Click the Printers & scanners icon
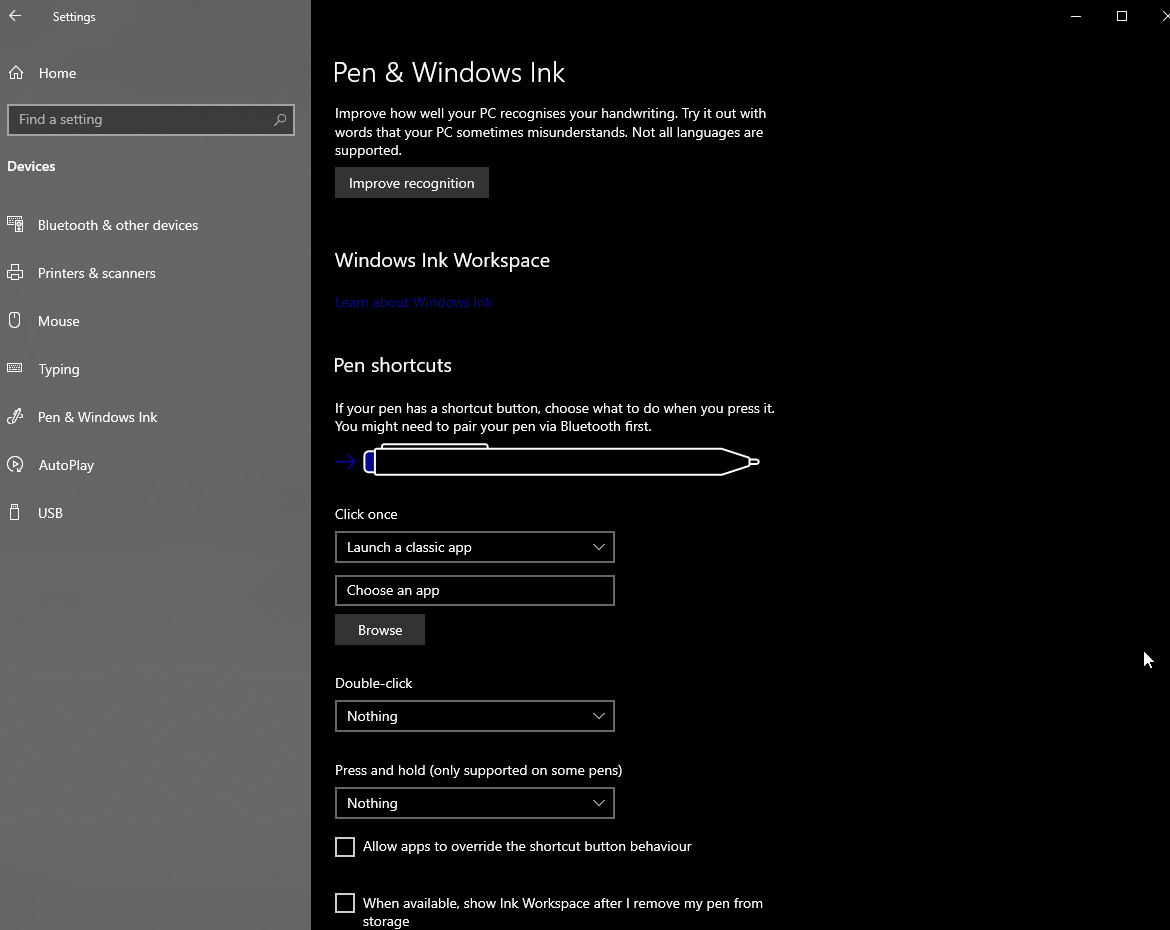 (x=15, y=273)
